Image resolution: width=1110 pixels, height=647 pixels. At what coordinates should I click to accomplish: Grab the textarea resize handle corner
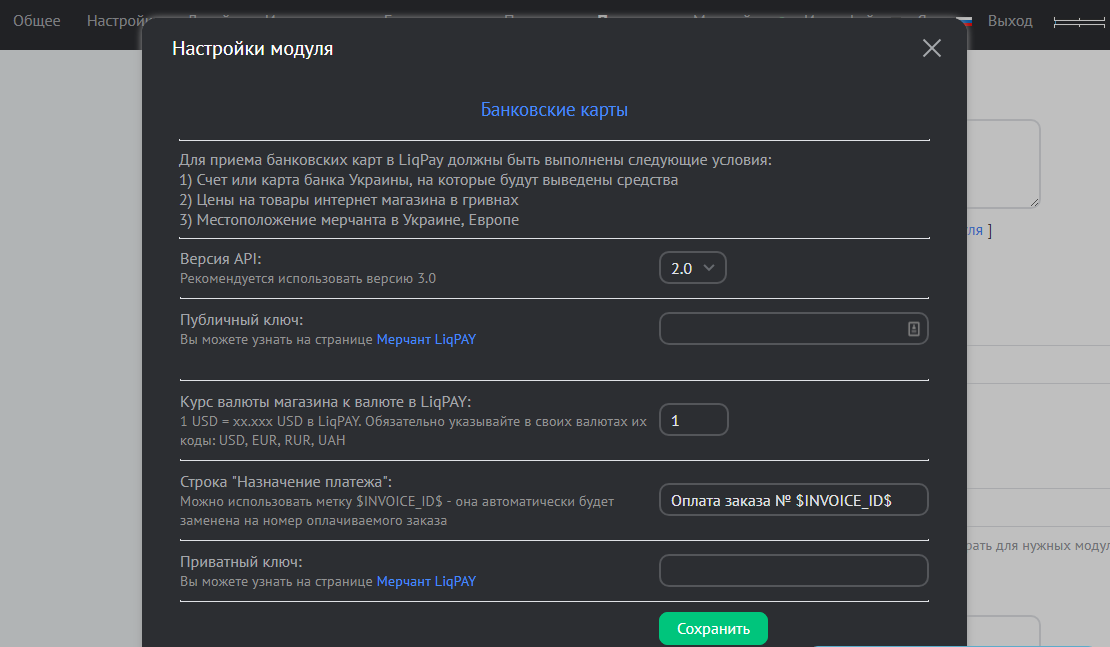(x=1035, y=202)
